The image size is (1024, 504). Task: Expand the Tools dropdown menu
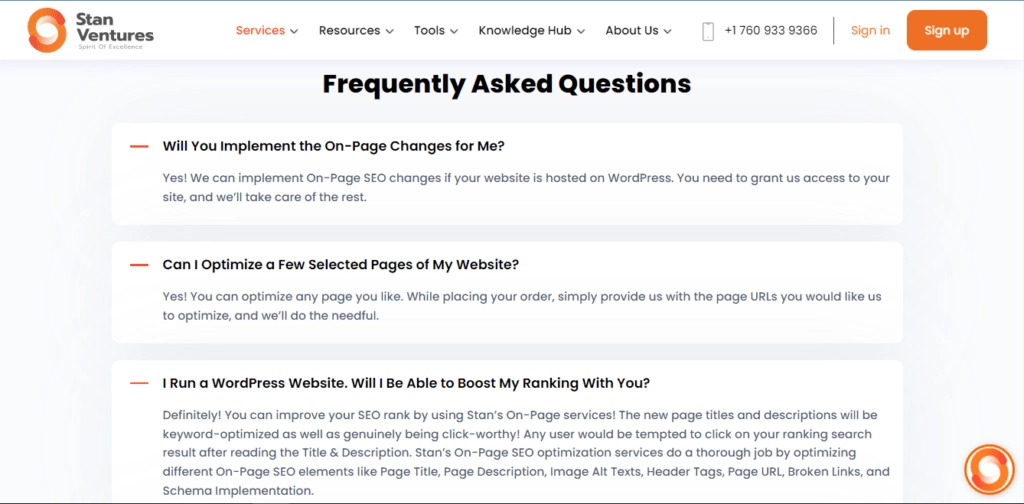coord(436,31)
